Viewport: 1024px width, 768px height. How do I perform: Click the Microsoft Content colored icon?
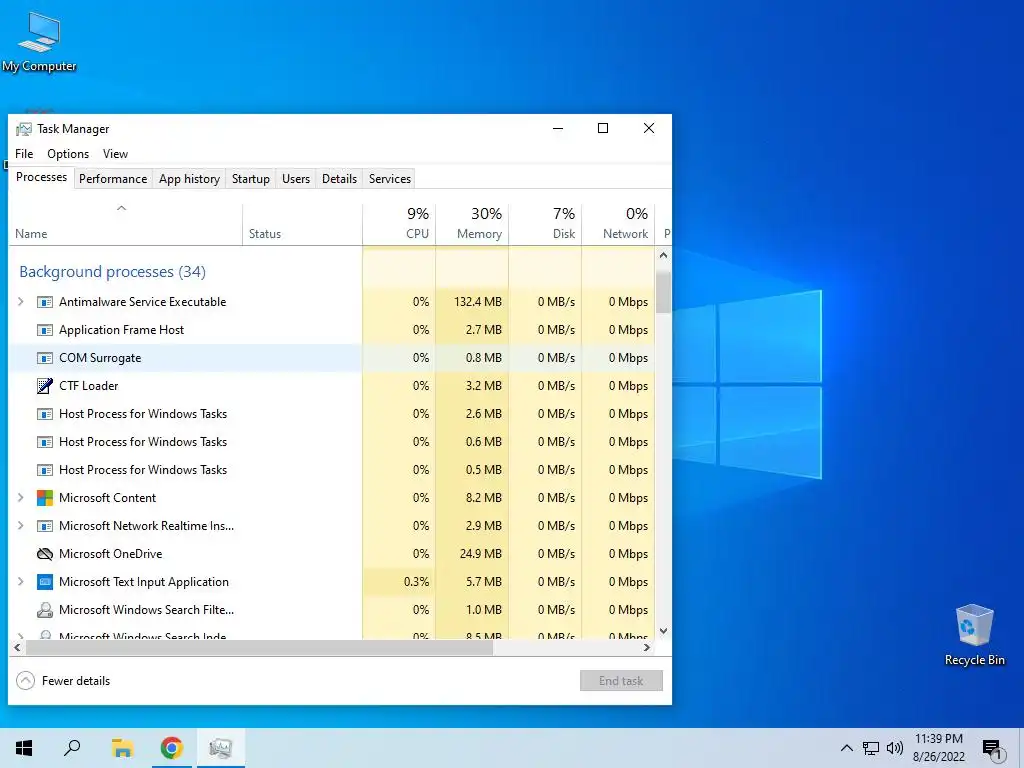click(44, 498)
